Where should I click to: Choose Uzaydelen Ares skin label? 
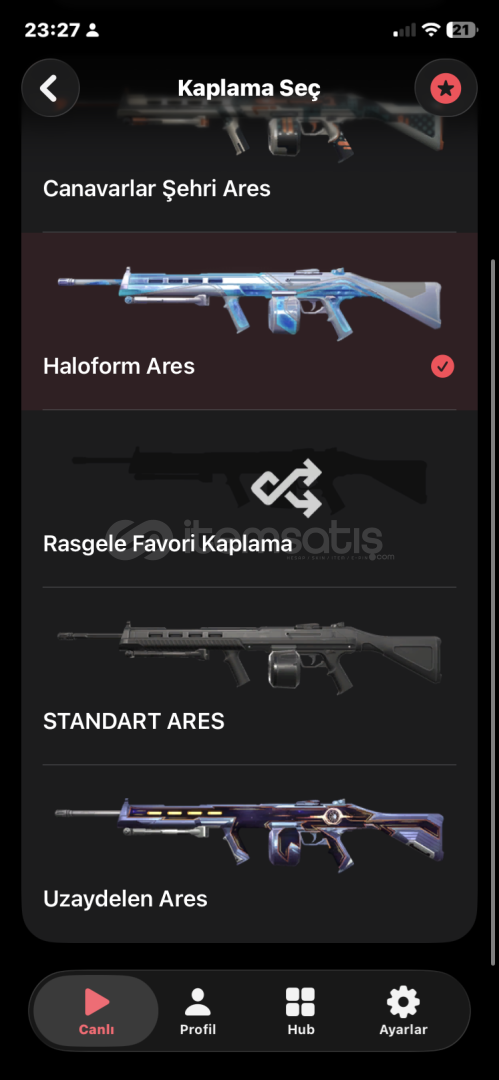pyautogui.click(x=125, y=899)
